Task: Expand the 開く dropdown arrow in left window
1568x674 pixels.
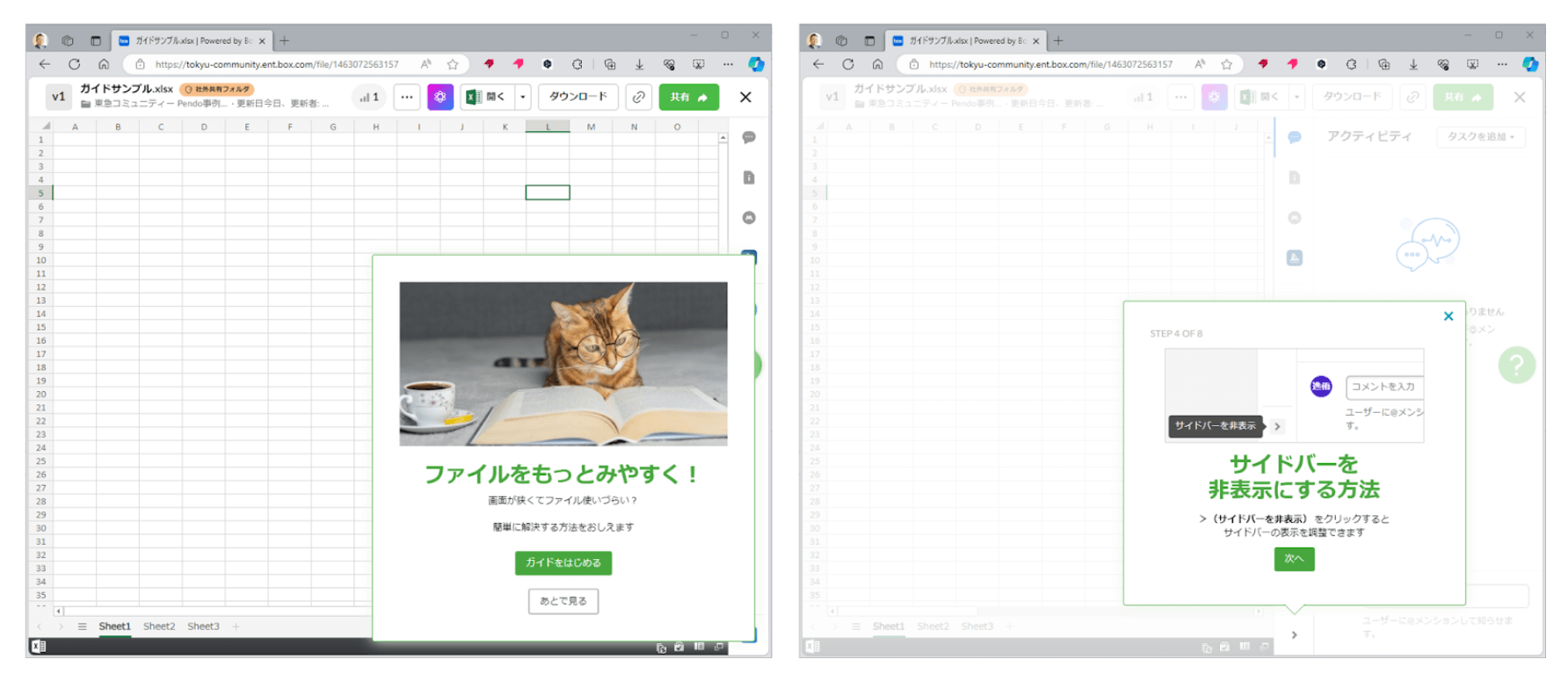Action: point(523,97)
